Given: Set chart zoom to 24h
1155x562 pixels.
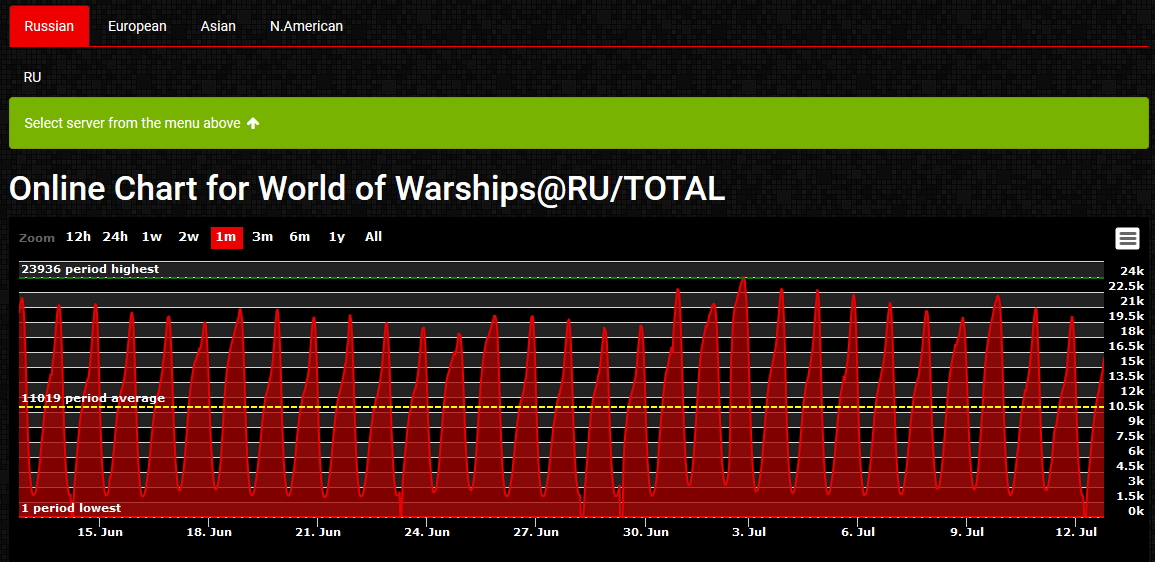Looking at the screenshot, I should tap(115, 237).
